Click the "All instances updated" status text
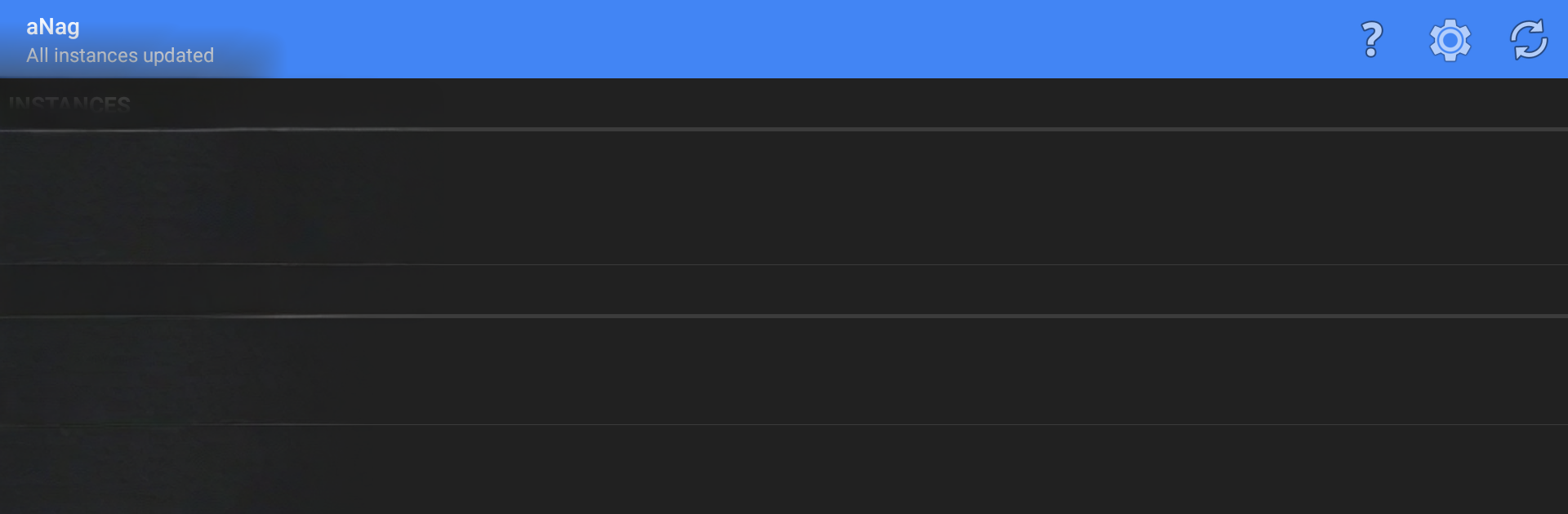1568x514 pixels. 120,55
